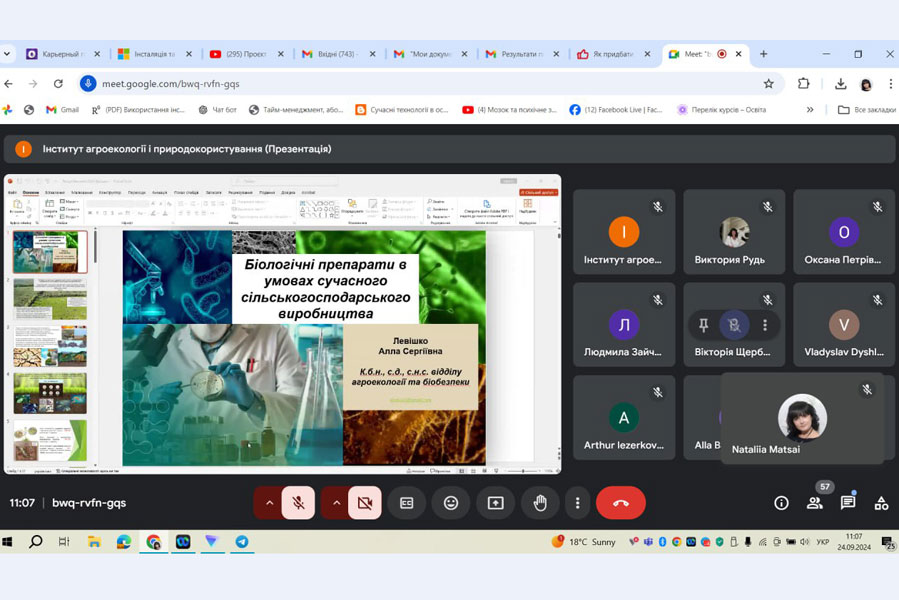The width and height of the screenshot is (899, 600).
Task: Unmute the microphone
Action: point(298,503)
